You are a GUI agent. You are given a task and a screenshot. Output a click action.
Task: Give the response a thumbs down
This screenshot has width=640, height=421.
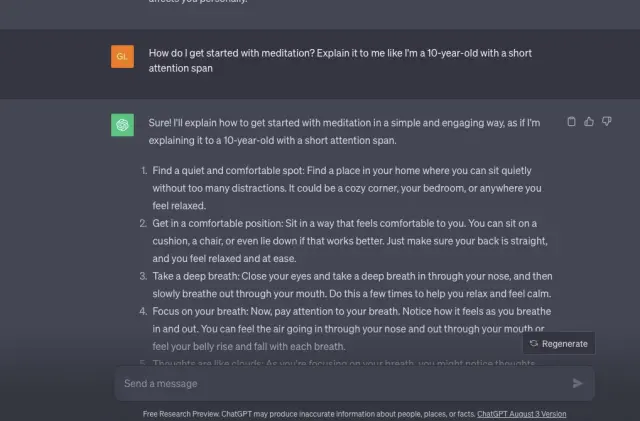click(606, 122)
